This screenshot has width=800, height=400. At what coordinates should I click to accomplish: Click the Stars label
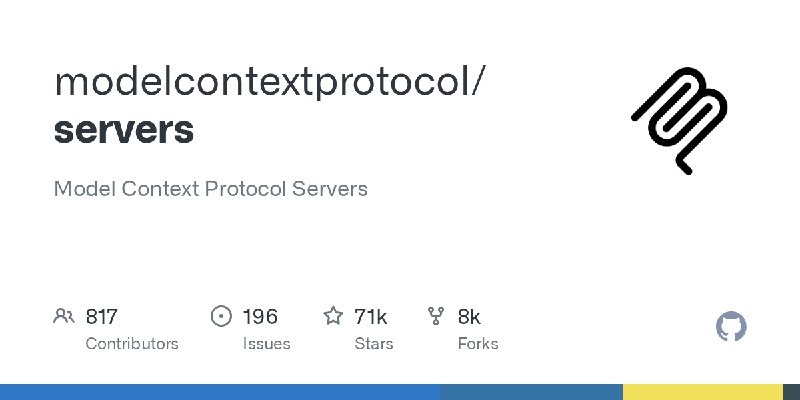pyautogui.click(x=374, y=344)
